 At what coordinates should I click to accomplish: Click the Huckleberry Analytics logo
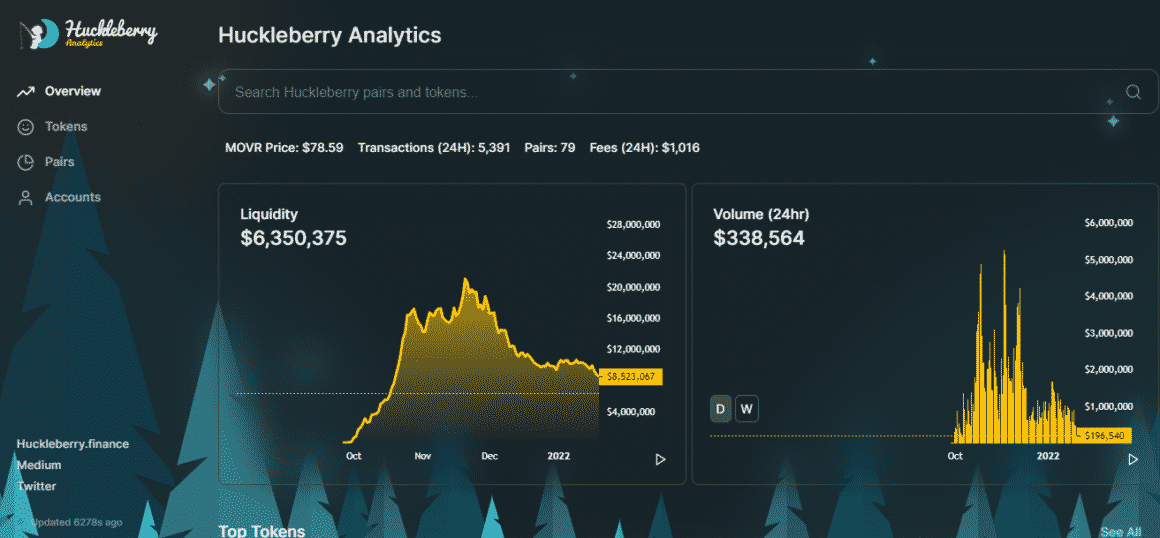[x=88, y=33]
